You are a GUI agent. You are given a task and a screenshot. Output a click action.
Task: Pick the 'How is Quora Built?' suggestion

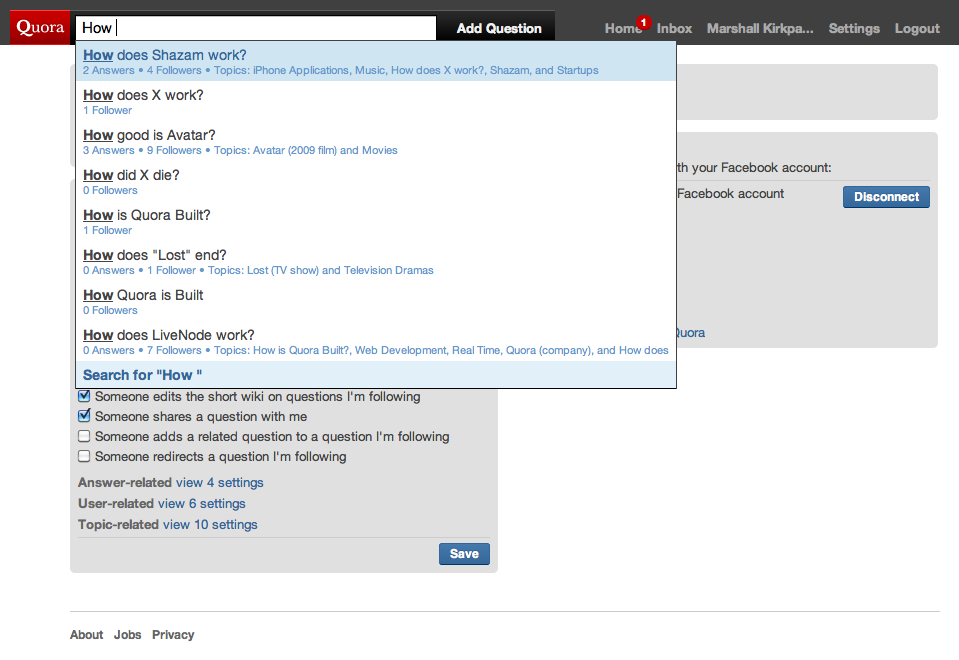tap(376, 221)
